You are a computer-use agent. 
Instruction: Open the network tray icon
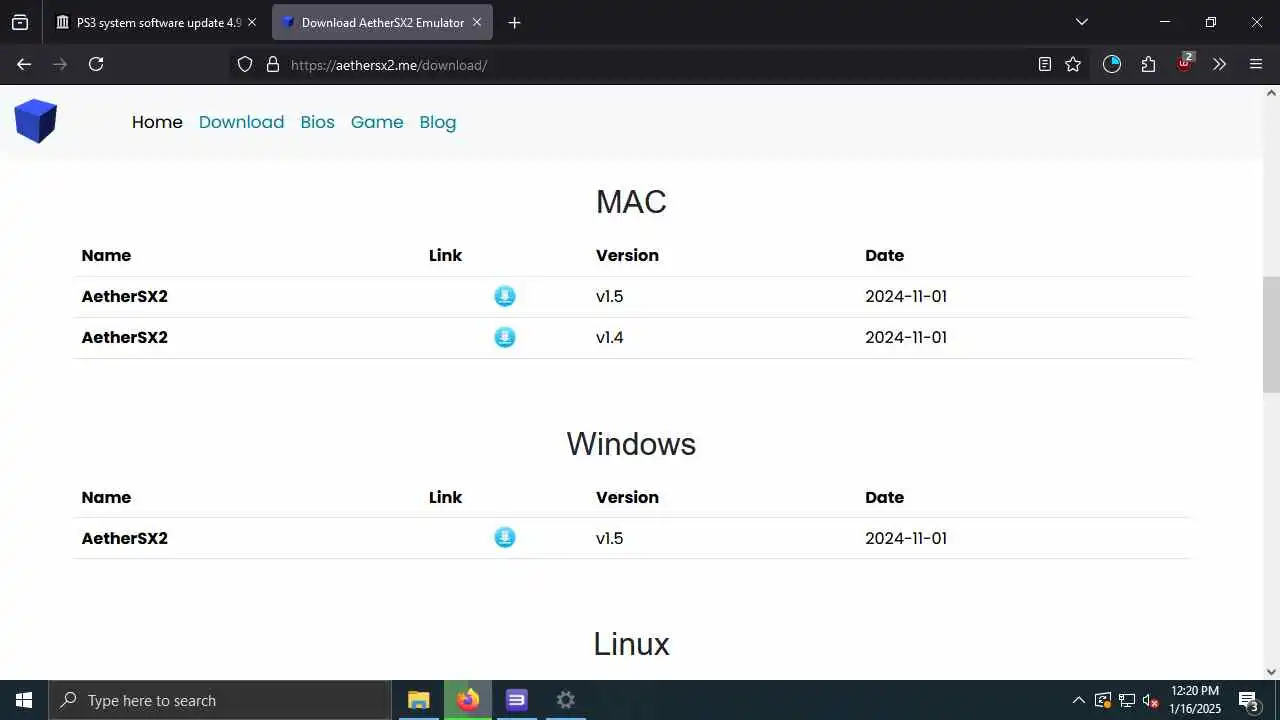click(x=1126, y=700)
